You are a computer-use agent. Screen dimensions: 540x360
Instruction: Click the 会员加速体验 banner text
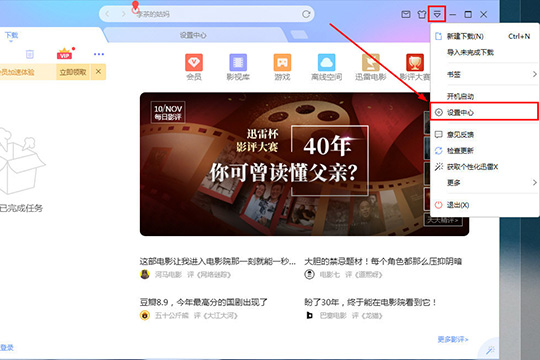17,72
